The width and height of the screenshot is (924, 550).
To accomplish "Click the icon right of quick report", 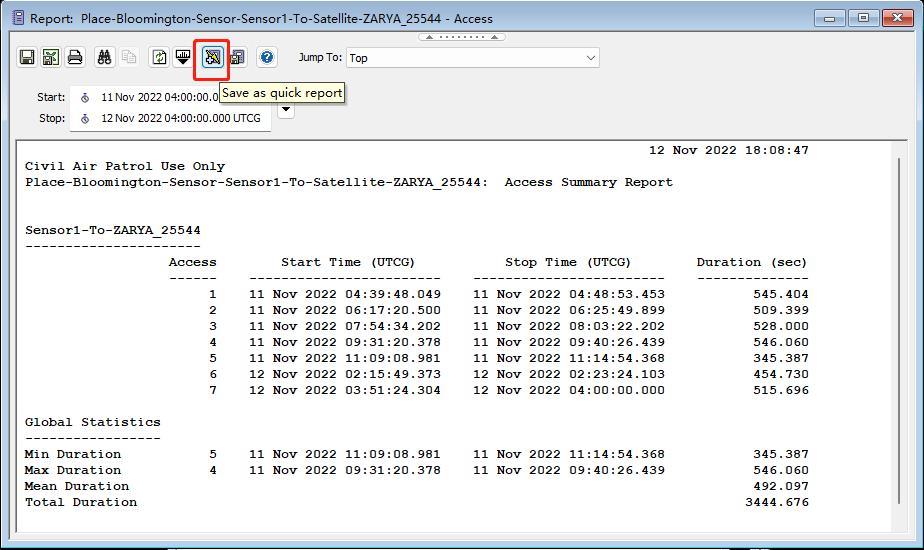I will click(x=237, y=57).
